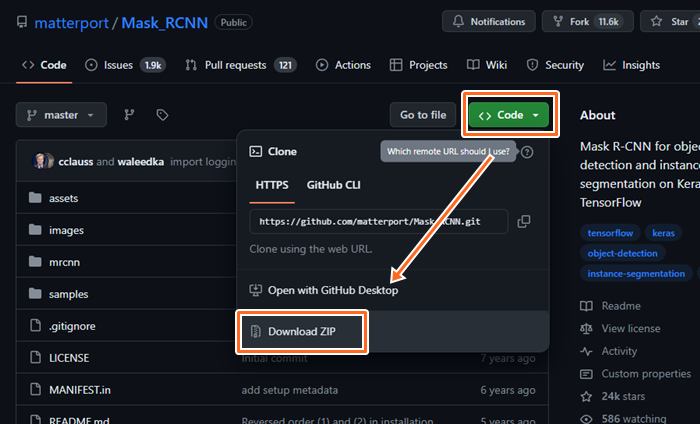Click the LICENSE file icon
Image resolution: width=700 pixels, height=424 pixels.
[35, 357]
